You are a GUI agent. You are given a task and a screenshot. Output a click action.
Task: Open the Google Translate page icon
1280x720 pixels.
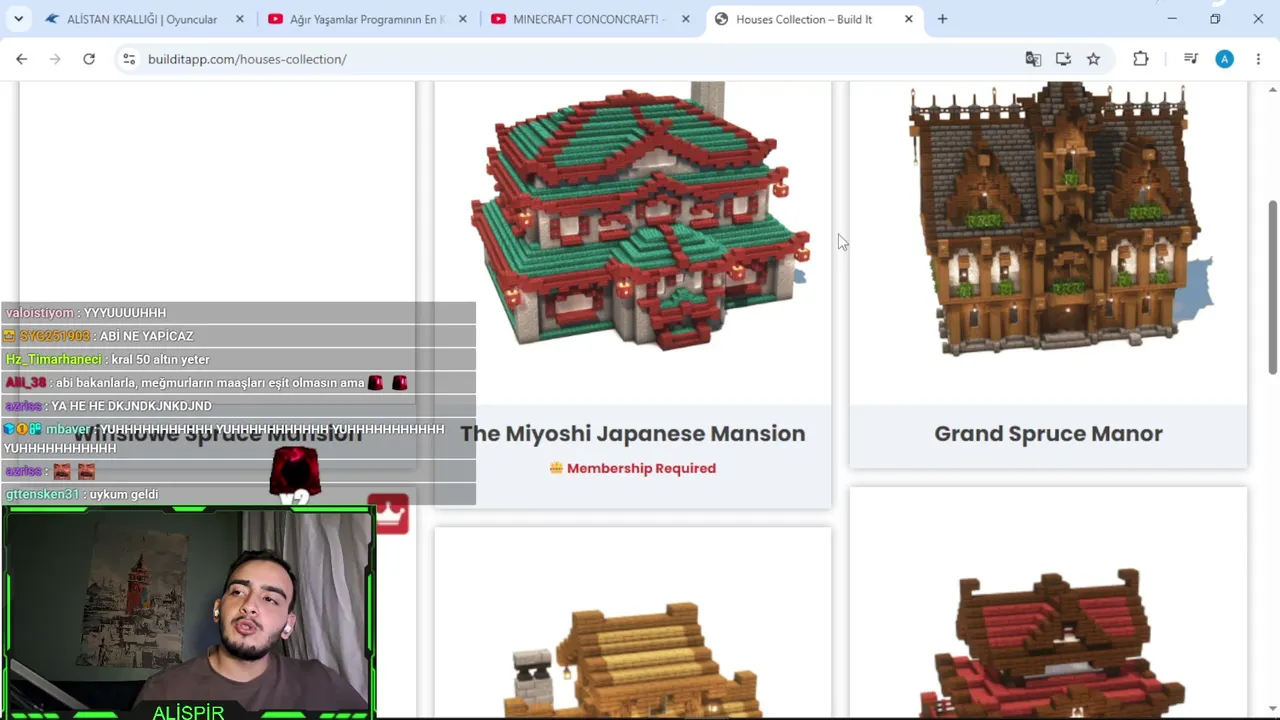[1033, 59]
